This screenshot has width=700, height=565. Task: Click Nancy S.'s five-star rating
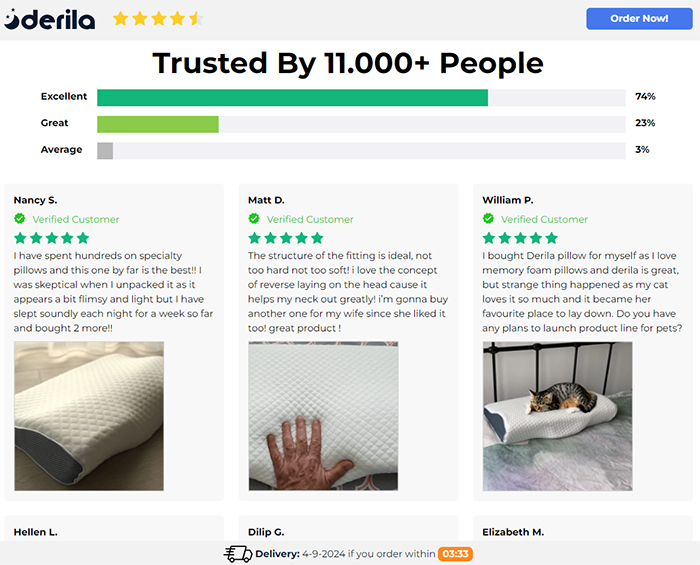[x=51, y=238]
